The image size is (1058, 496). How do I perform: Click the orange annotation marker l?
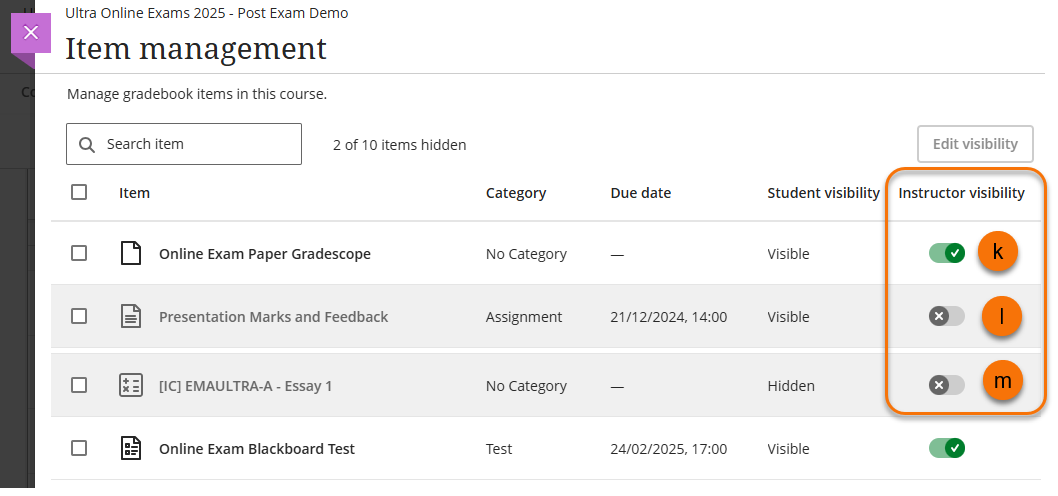[1001, 317]
